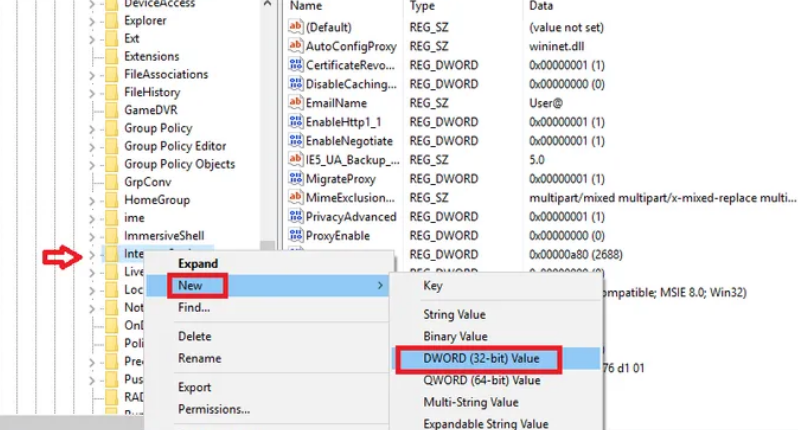The image size is (798, 430).
Task: Click Rename in the context menu
Action: click(199, 358)
